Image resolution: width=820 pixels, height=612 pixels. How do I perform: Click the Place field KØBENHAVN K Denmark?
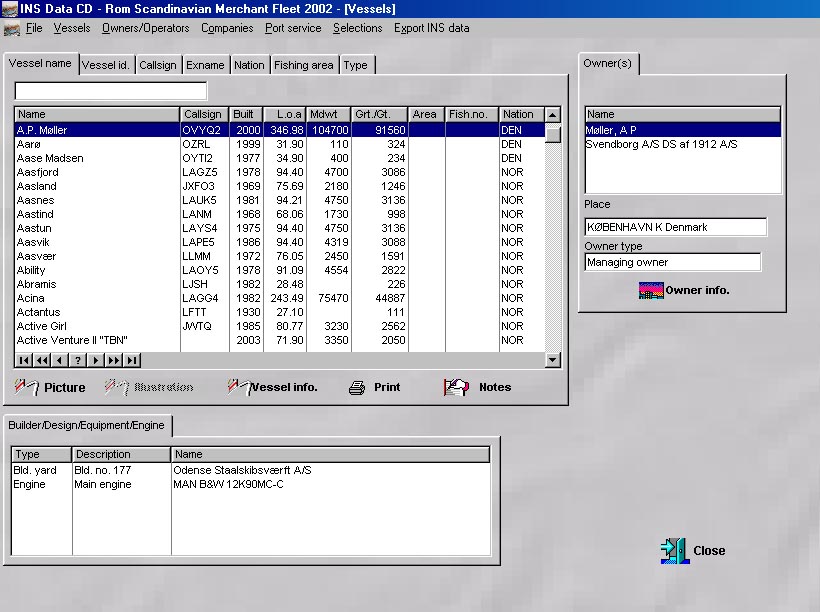click(675, 227)
